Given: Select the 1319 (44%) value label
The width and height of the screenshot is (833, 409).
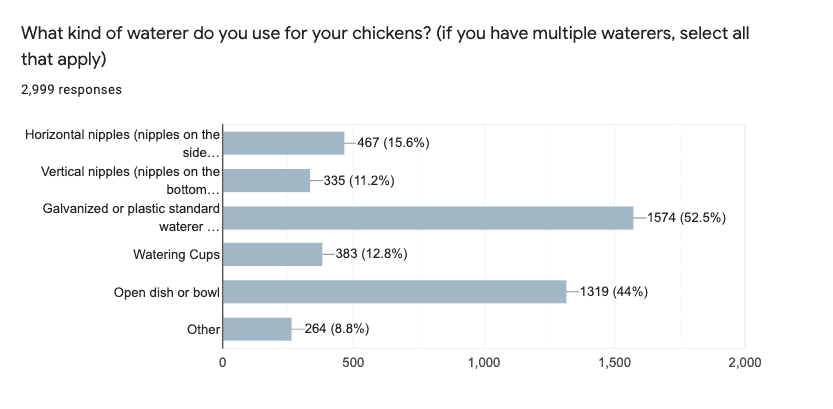Looking at the screenshot, I should click(614, 292).
